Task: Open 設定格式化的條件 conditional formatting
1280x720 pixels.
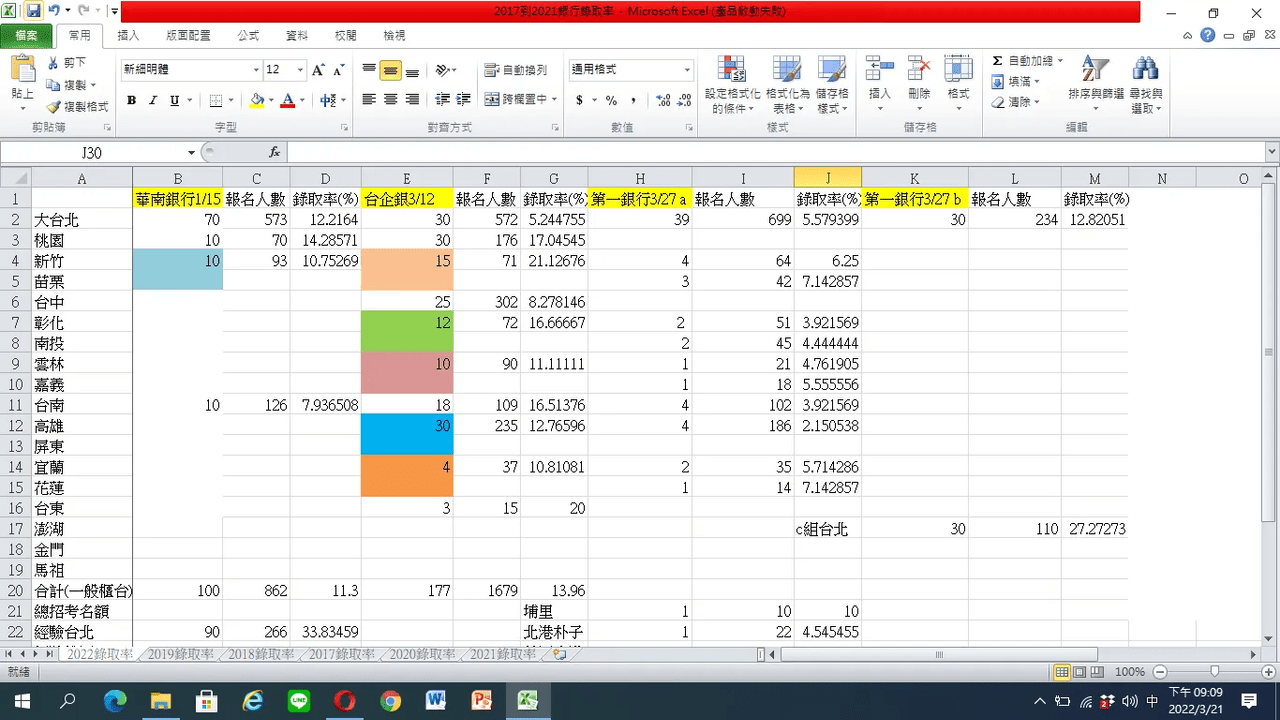Action: [732, 85]
